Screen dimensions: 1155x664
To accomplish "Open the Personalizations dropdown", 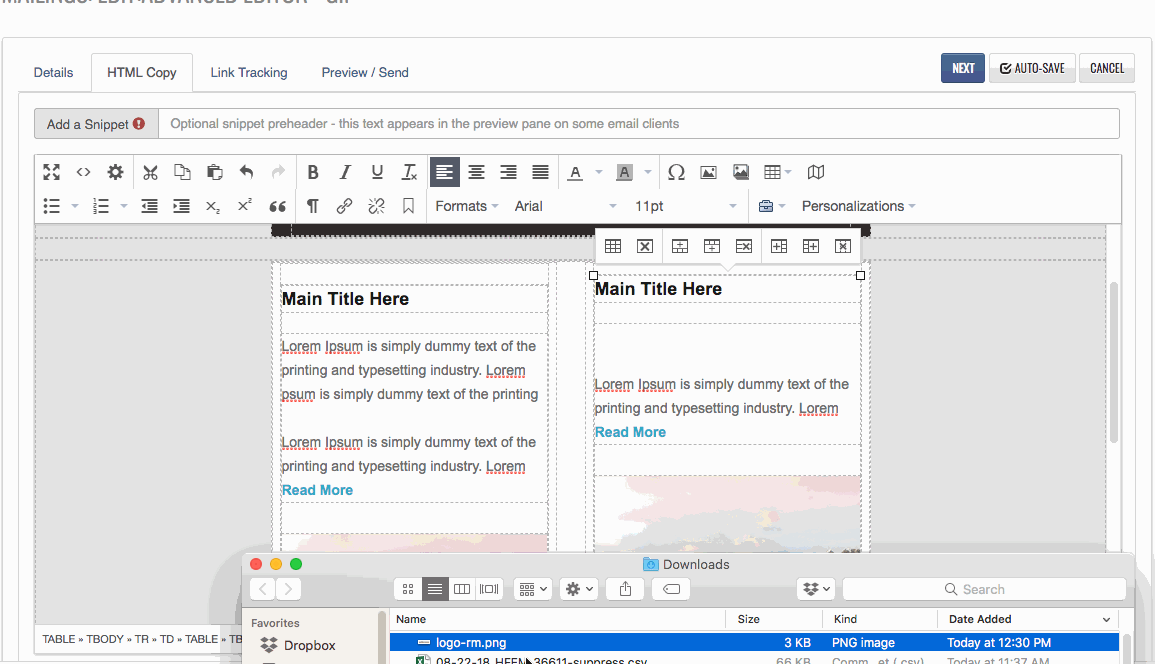I will (x=858, y=206).
